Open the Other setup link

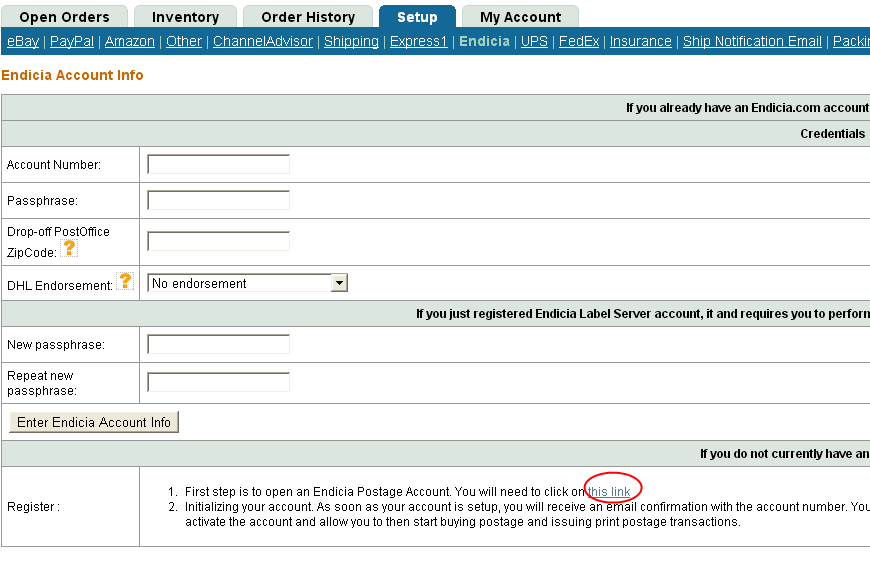184,42
